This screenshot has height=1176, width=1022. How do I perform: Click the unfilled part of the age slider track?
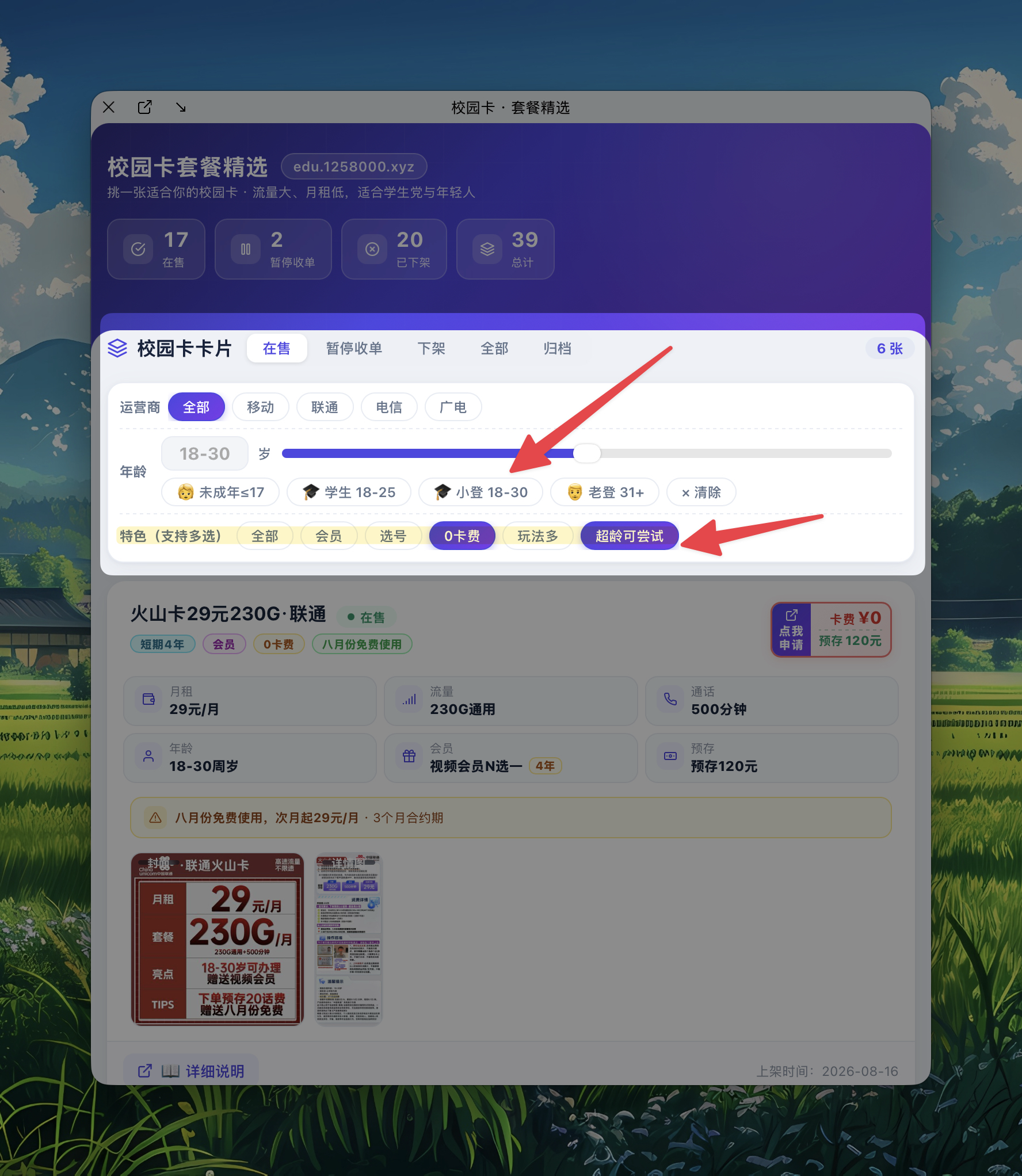click(746, 453)
